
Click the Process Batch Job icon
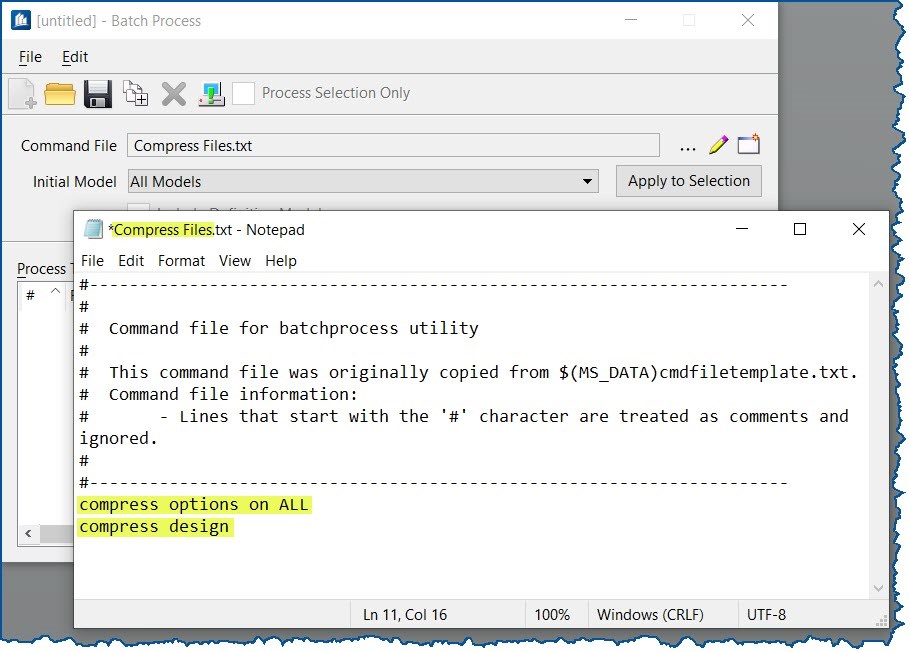point(212,94)
